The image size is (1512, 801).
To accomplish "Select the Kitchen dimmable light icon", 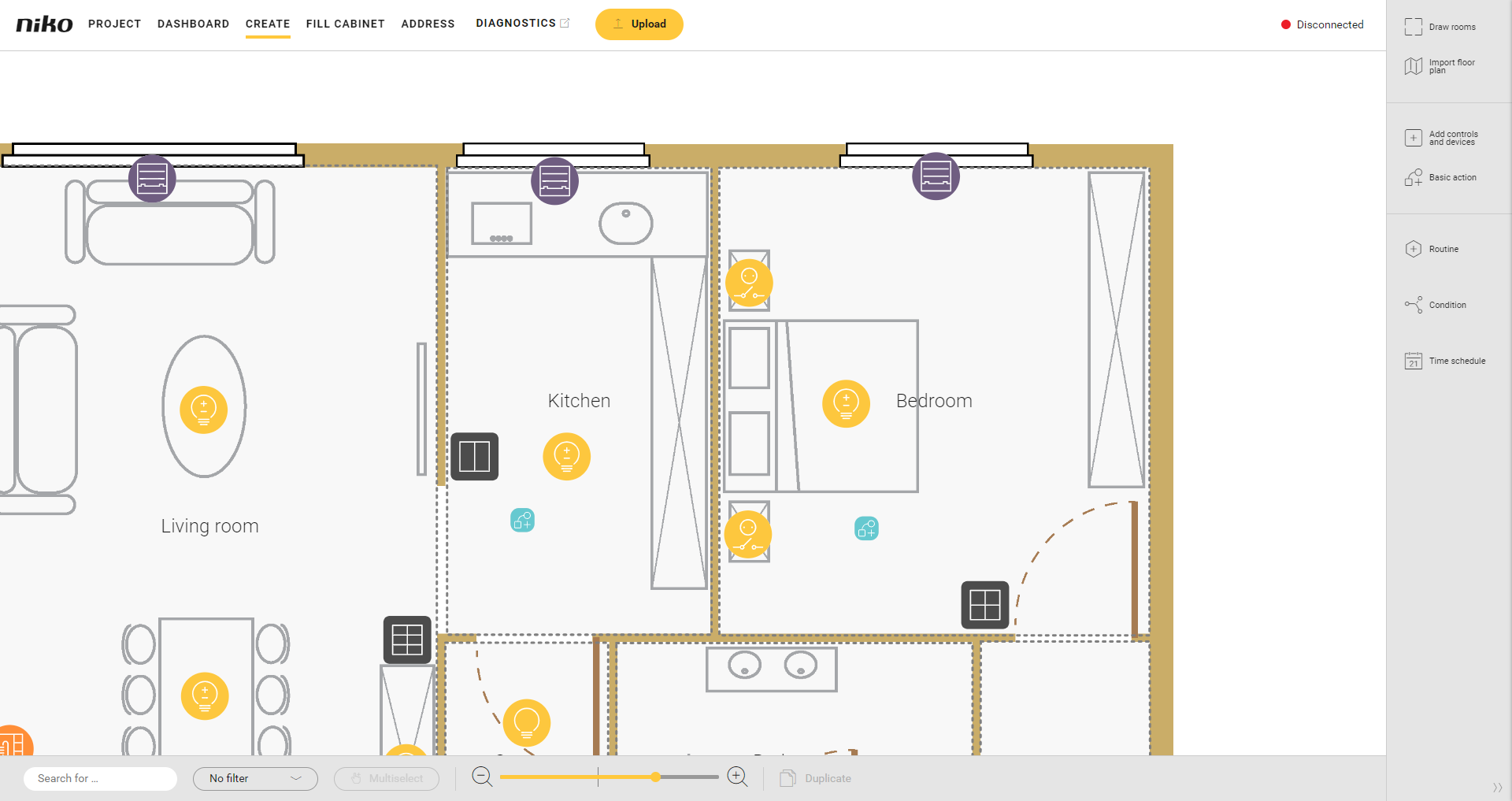I will [567, 456].
